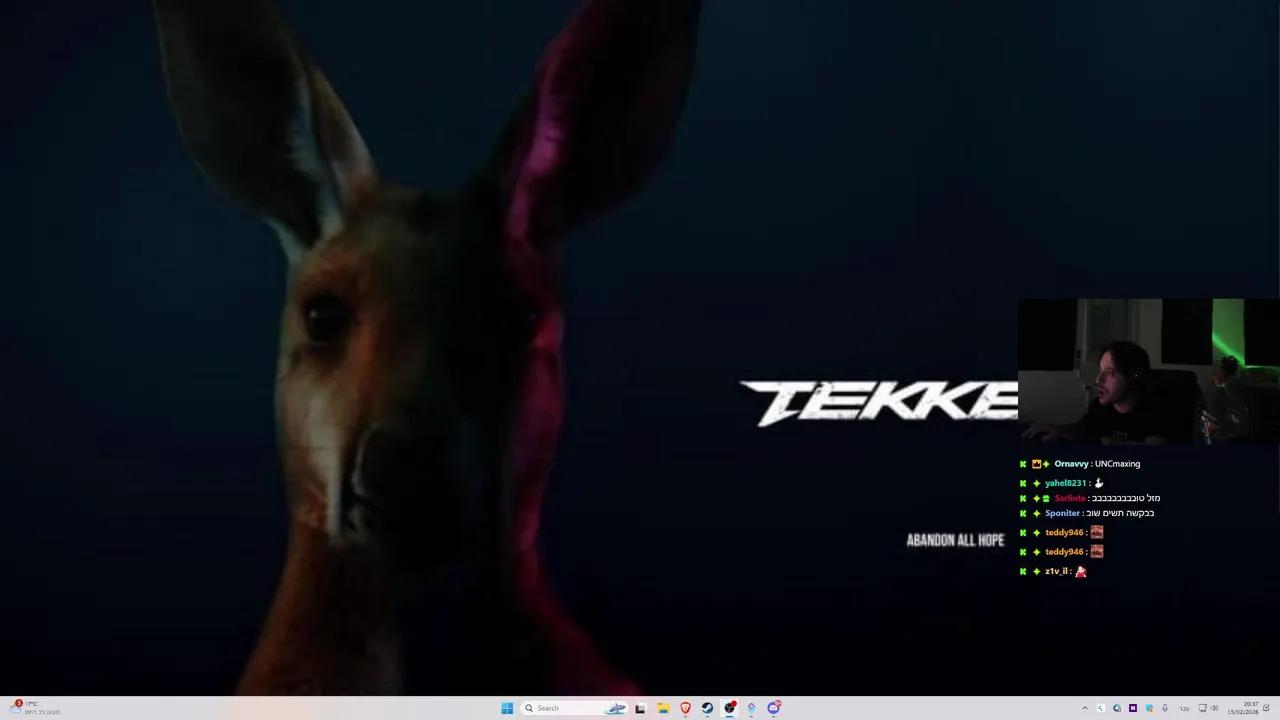Open network settings tray icon
Screen dimensions: 1280x720
pos(1203,708)
